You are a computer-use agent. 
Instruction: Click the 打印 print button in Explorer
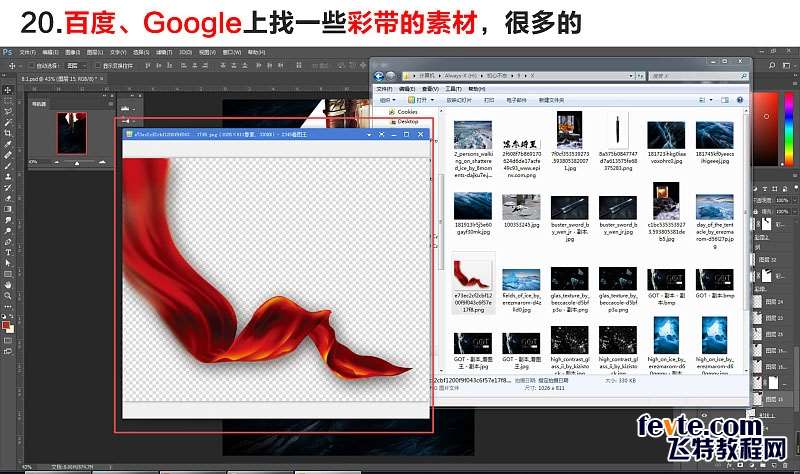(489, 100)
